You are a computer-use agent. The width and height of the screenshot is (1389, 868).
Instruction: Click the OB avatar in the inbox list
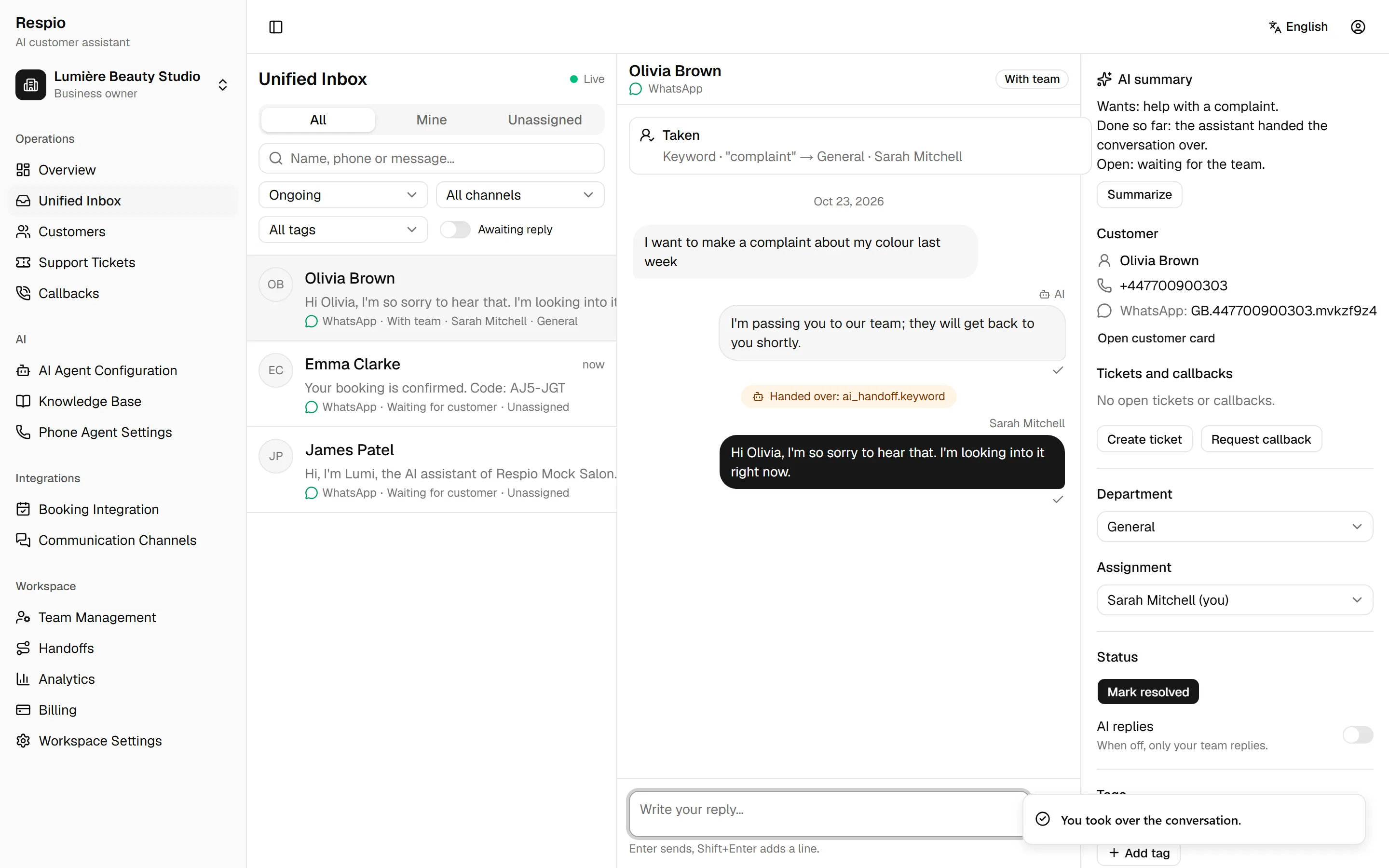click(275, 284)
